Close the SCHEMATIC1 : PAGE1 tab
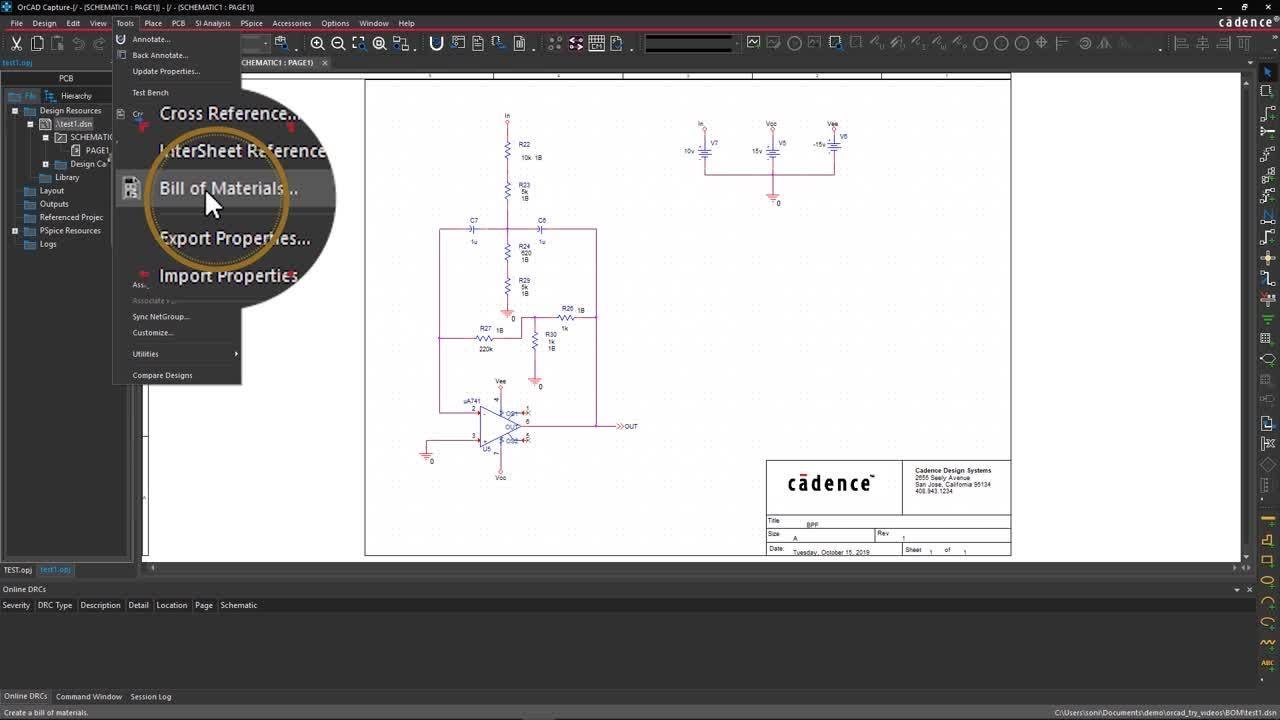The height and width of the screenshot is (720, 1280). click(x=324, y=63)
